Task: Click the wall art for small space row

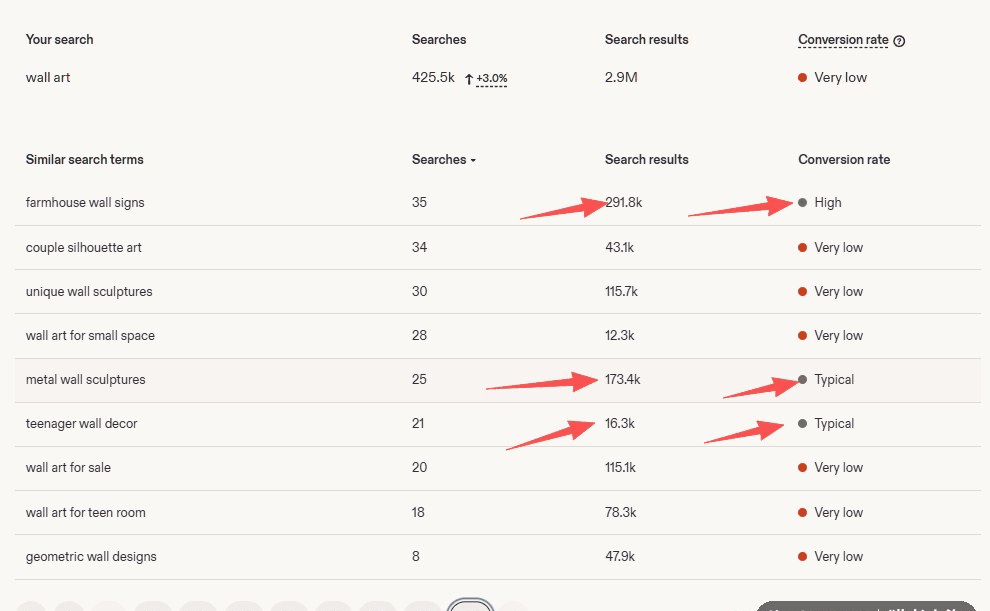Action: click(498, 336)
